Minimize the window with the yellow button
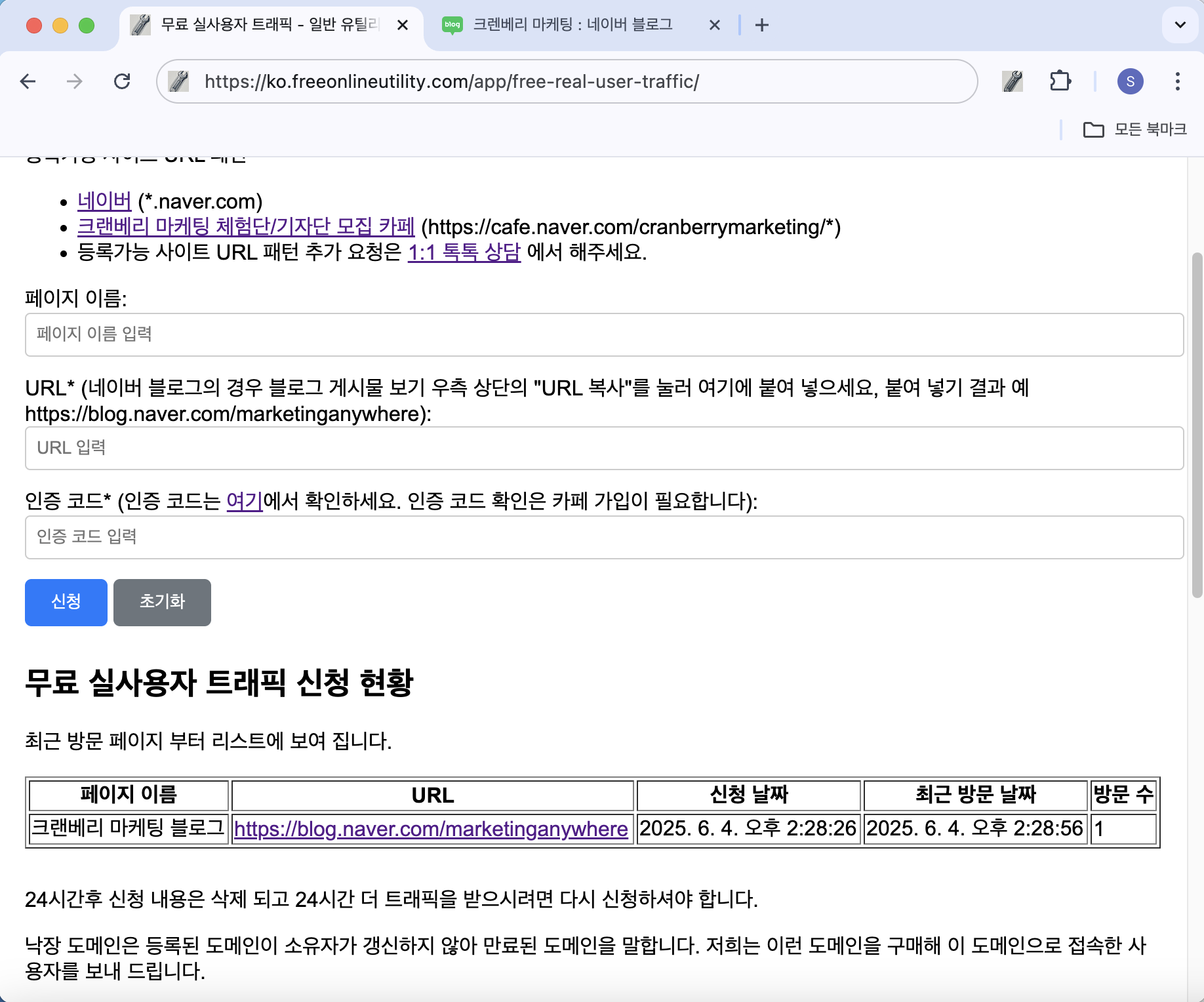This screenshot has width=1204, height=1002. 60,25
